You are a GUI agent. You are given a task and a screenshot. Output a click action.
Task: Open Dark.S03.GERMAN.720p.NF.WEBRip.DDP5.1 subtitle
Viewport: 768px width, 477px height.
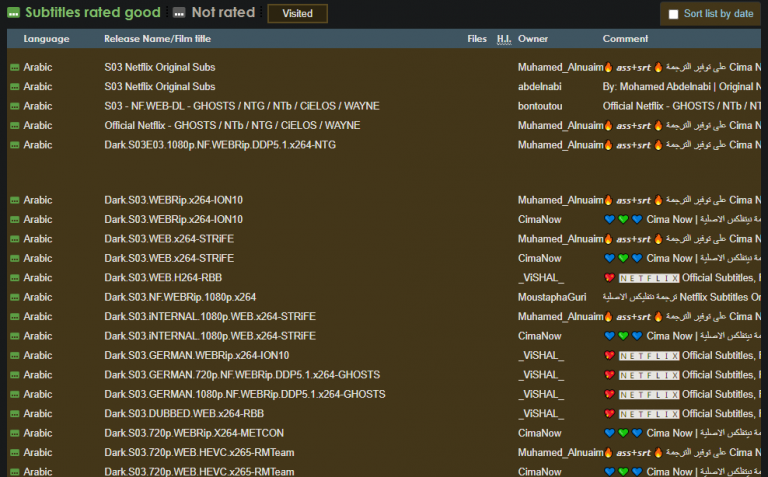(x=242, y=375)
